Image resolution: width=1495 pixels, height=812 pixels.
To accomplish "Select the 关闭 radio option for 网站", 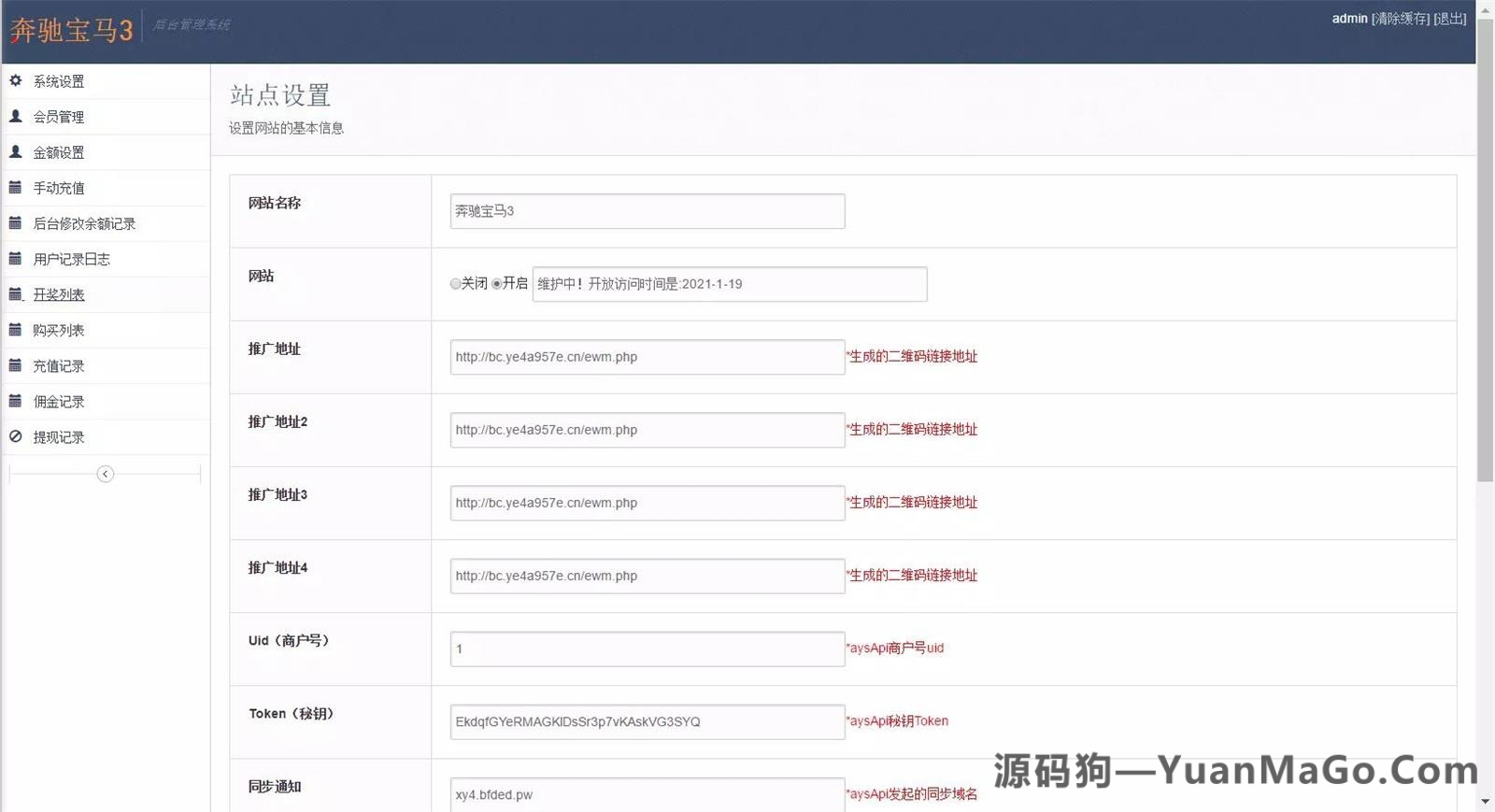I will click(455, 284).
